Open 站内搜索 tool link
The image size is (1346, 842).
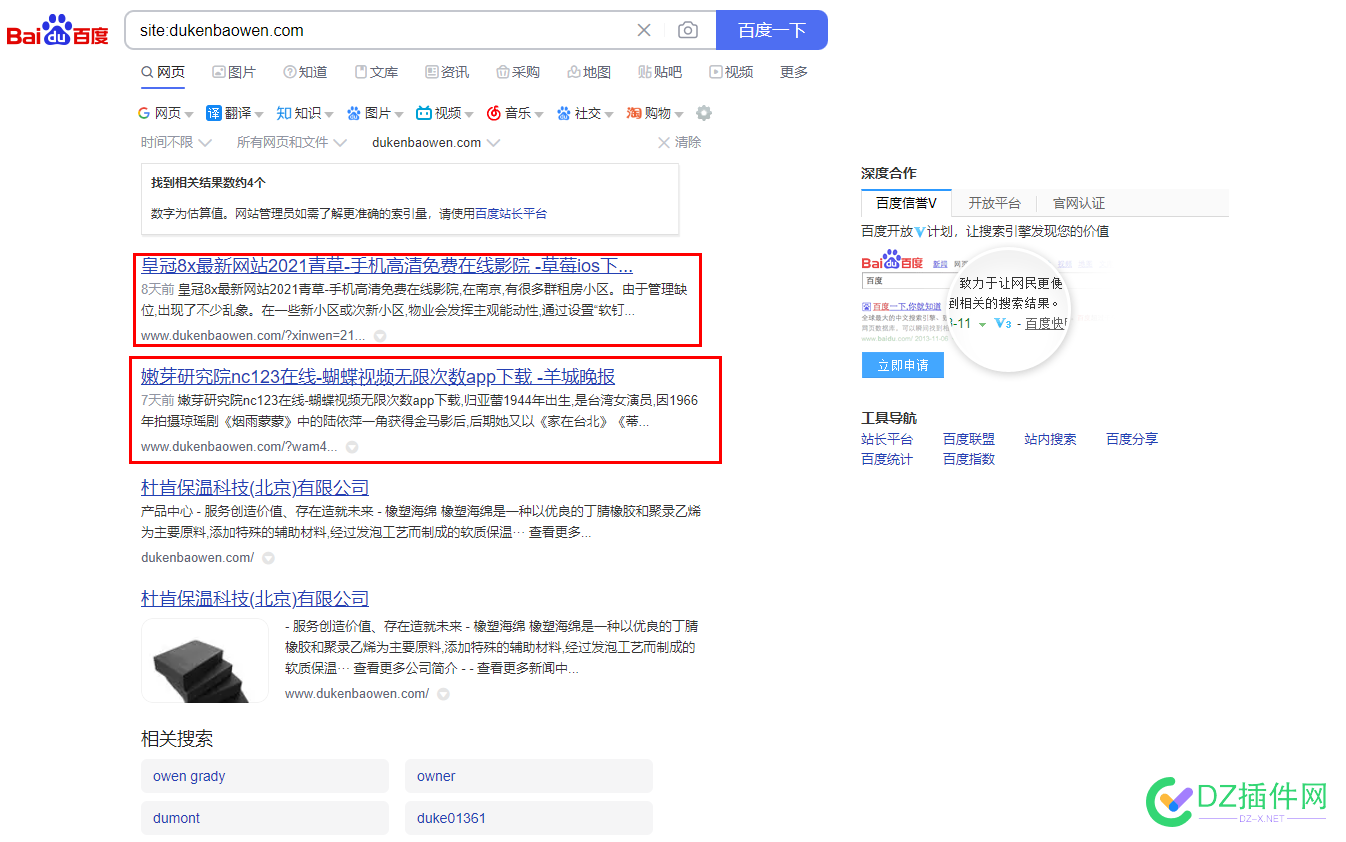click(1050, 439)
